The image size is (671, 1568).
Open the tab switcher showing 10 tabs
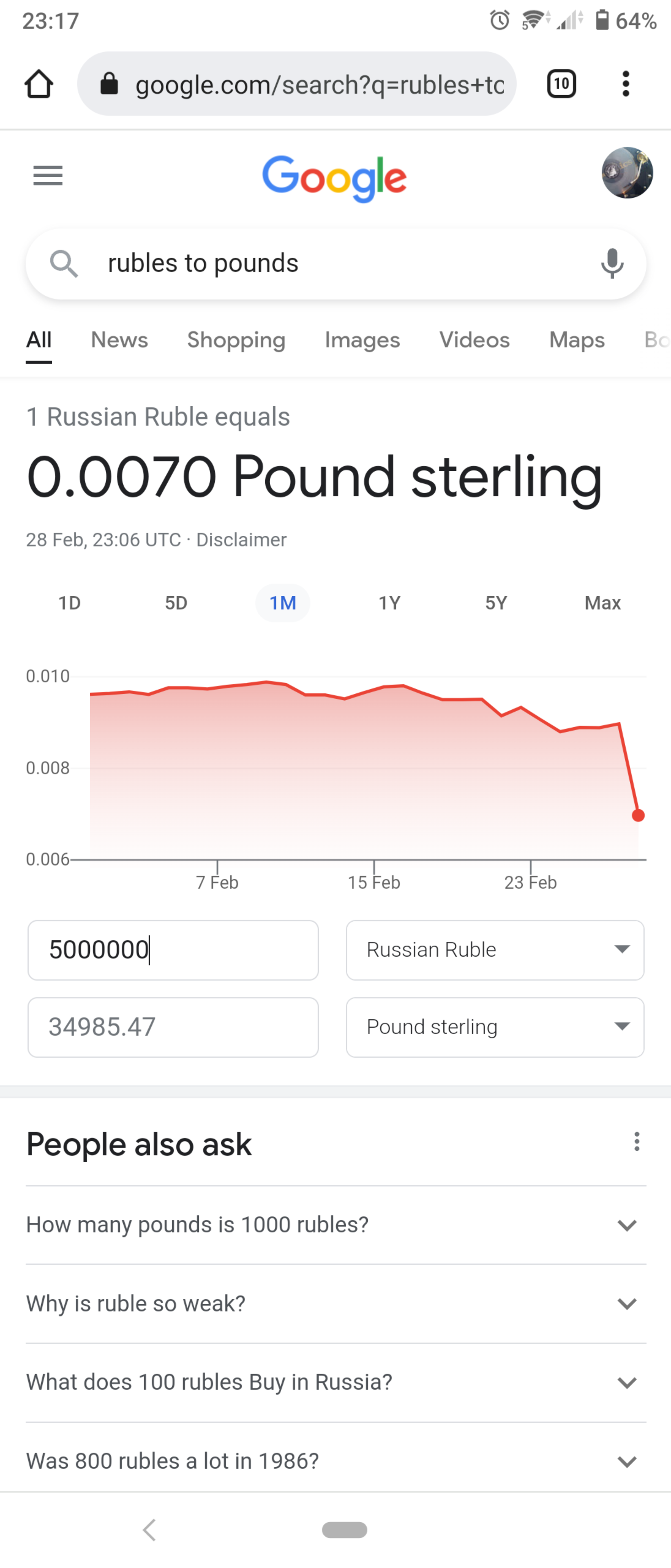point(562,84)
